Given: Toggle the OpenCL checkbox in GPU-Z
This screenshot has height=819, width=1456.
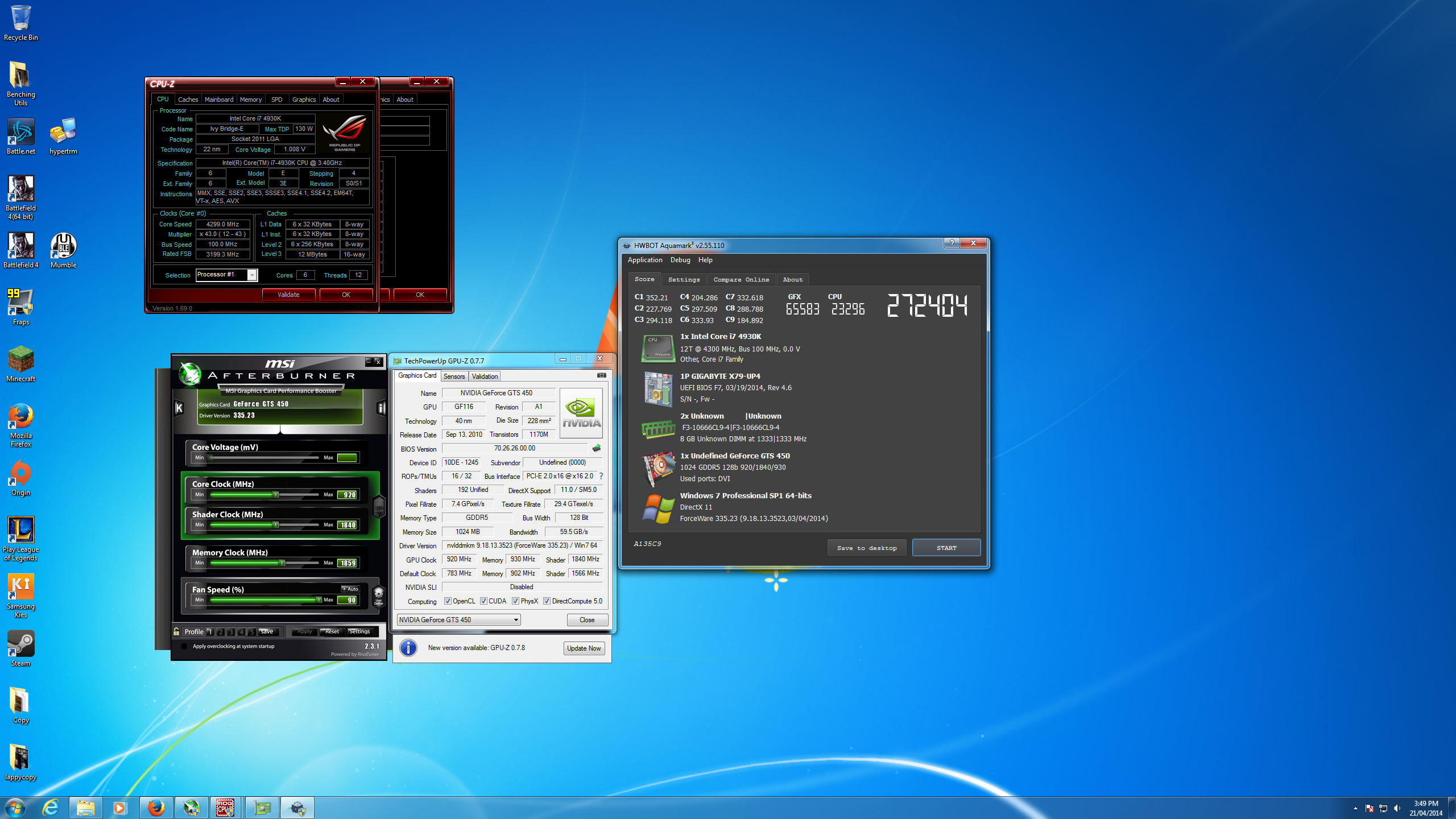Looking at the screenshot, I should coord(448,601).
